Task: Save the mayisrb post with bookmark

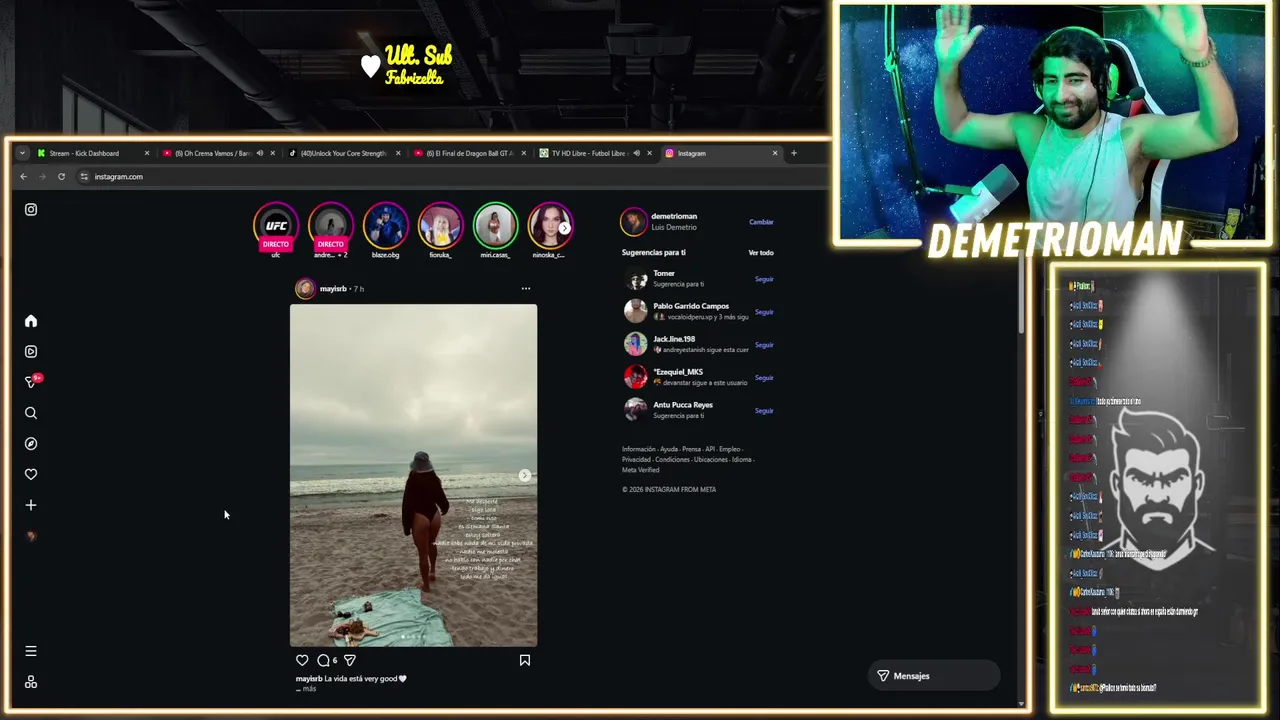Action: click(x=525, y=660)
